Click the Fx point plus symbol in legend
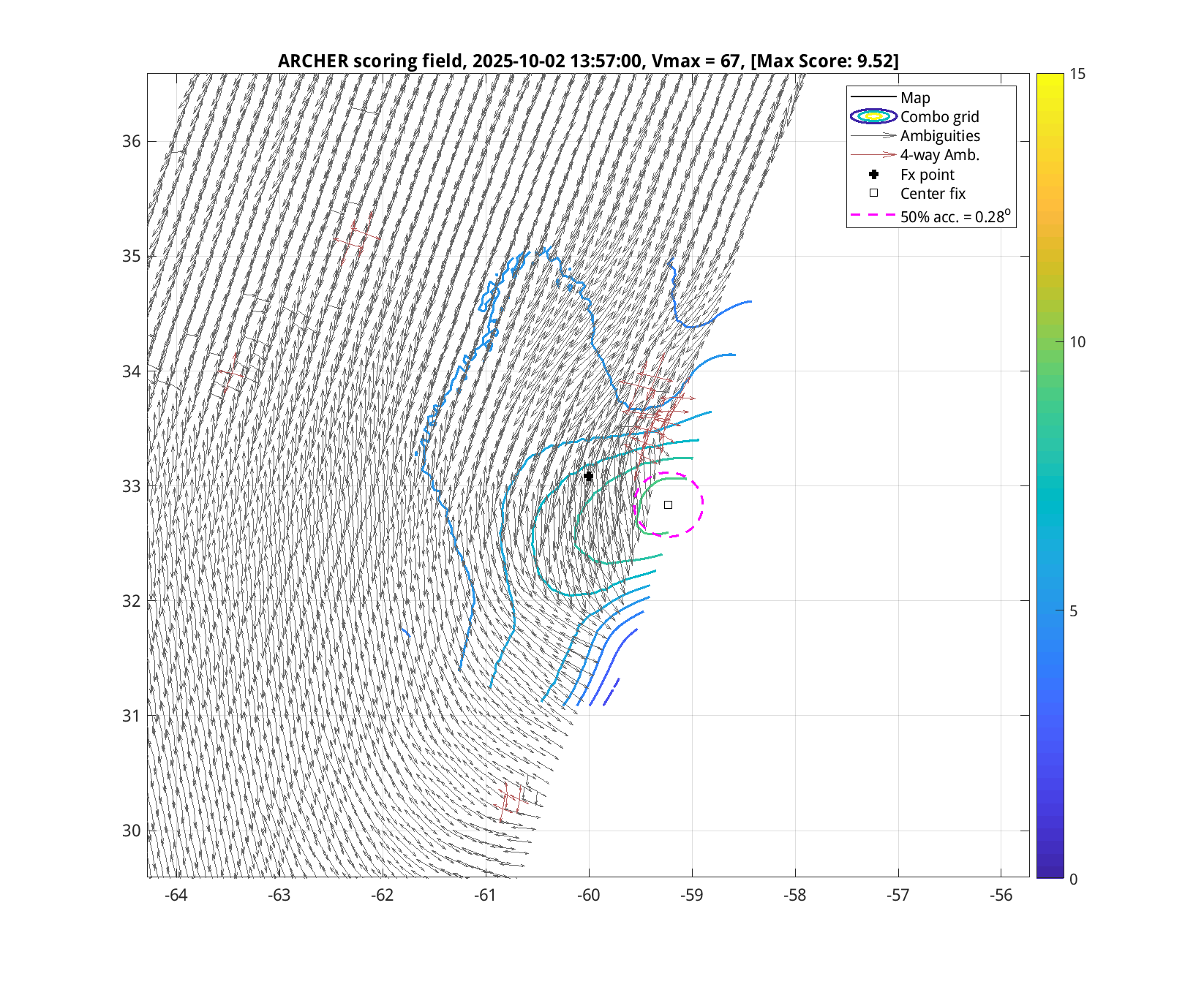Screen dimensions: 1204x987 (873, 174)
